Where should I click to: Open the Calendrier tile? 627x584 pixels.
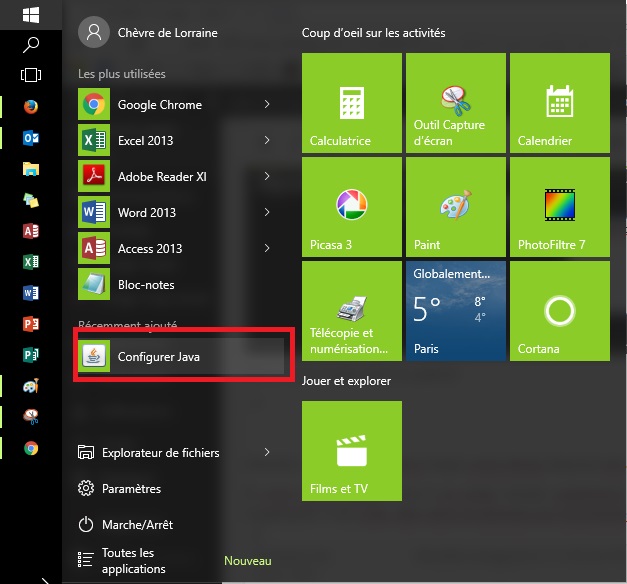coord(559,103)
